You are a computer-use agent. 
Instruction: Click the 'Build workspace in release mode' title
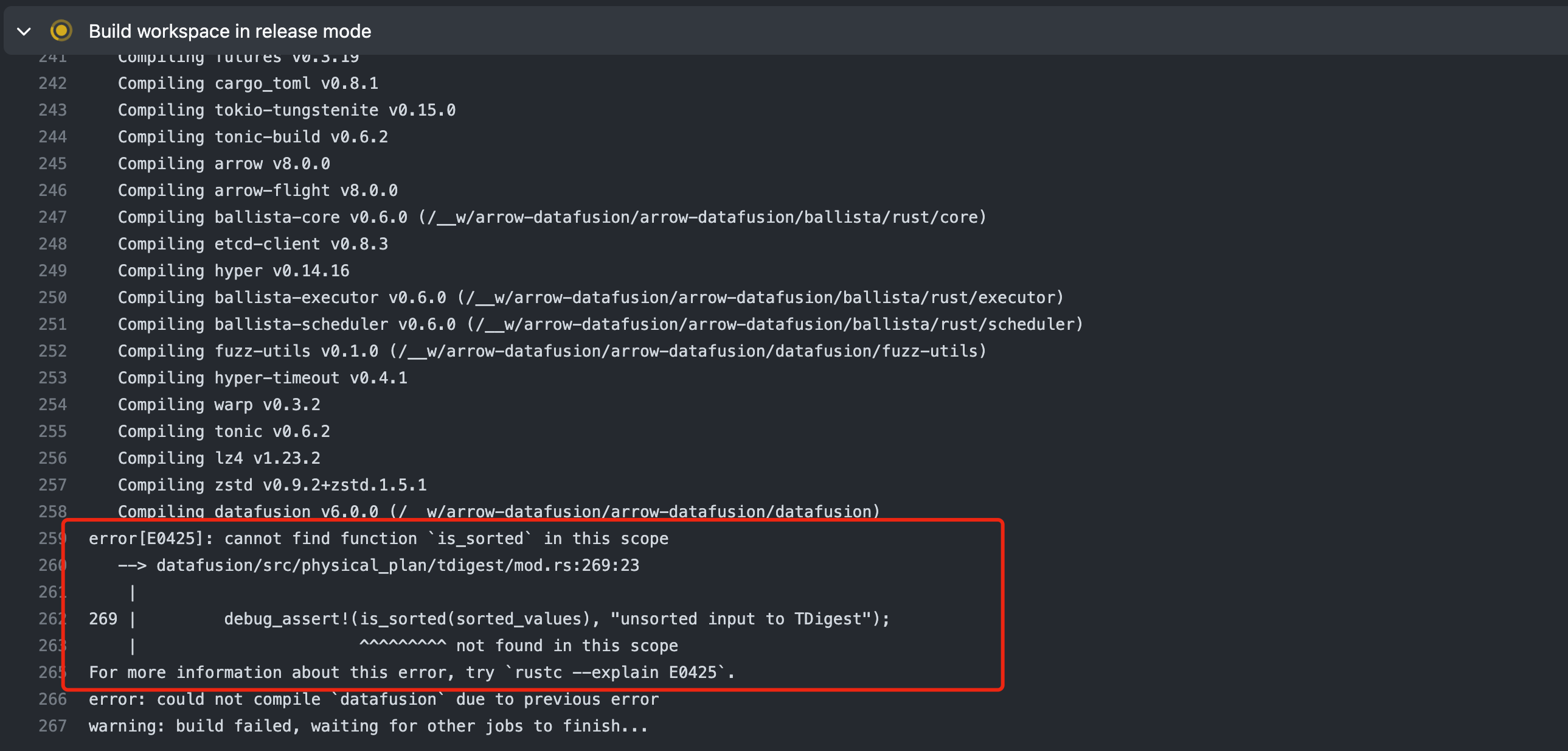click(x=229, y=31)
